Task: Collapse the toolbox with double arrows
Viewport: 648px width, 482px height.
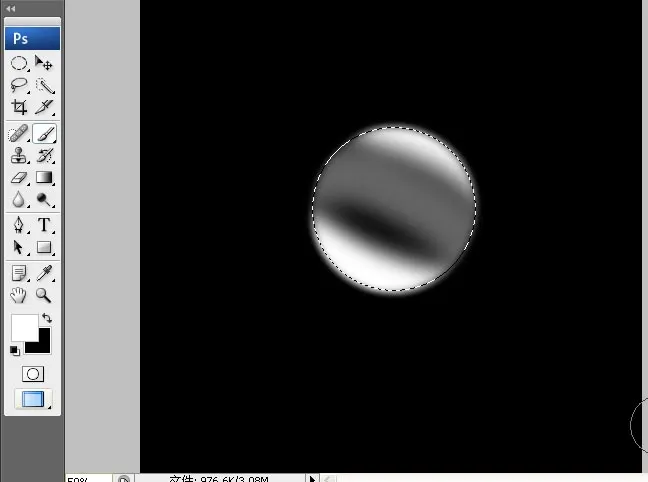Action: tap(11, 8)
